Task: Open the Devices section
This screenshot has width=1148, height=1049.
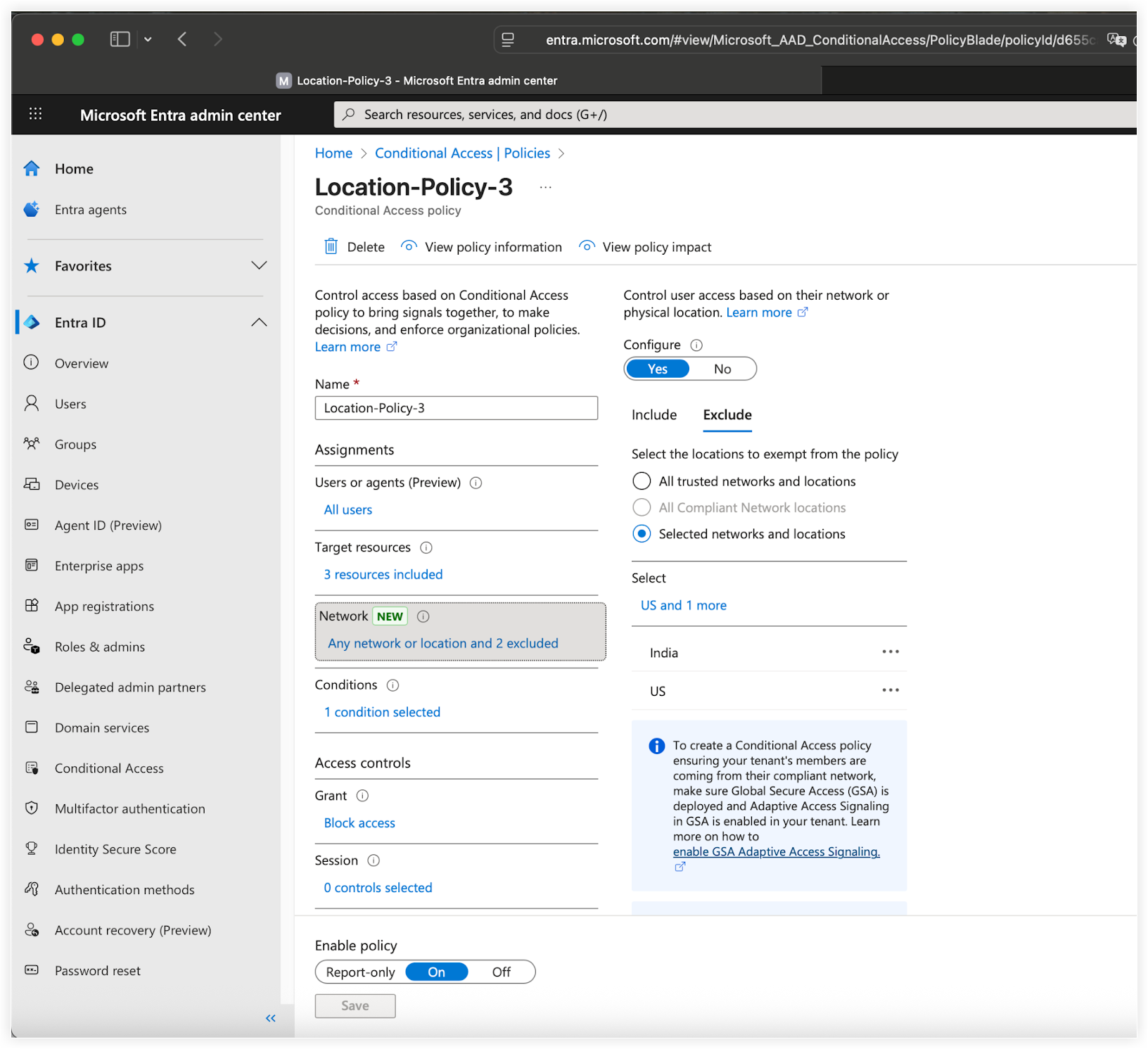Action: point(77,484)
